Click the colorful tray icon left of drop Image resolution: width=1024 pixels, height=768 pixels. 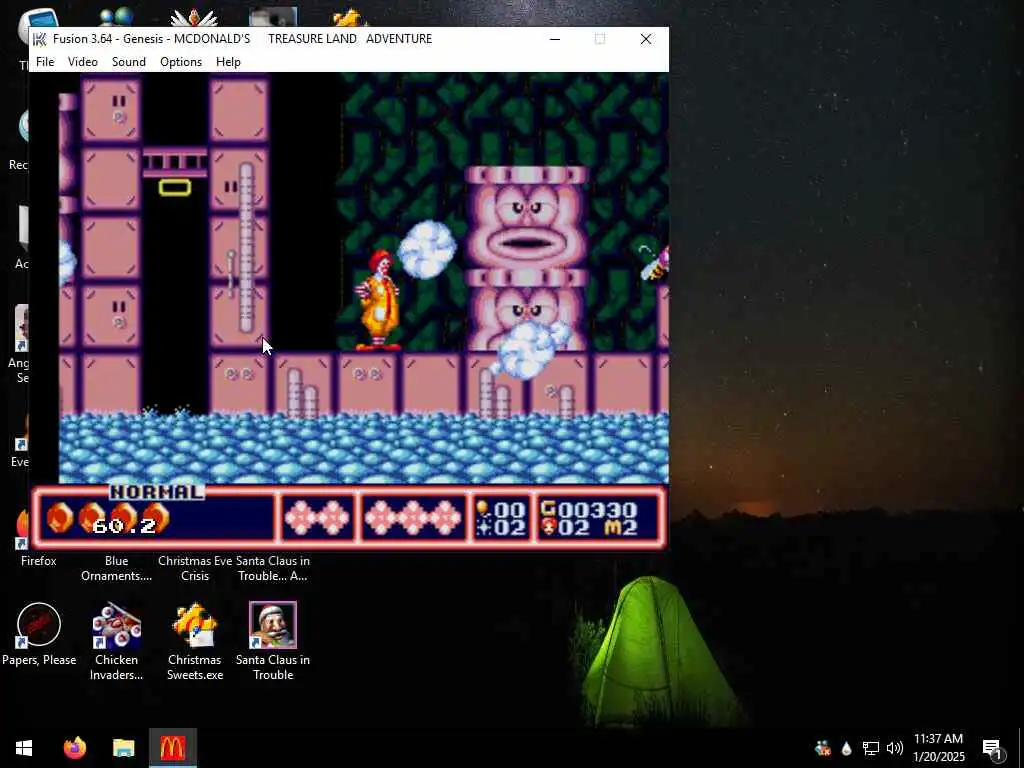pos(823,748)
